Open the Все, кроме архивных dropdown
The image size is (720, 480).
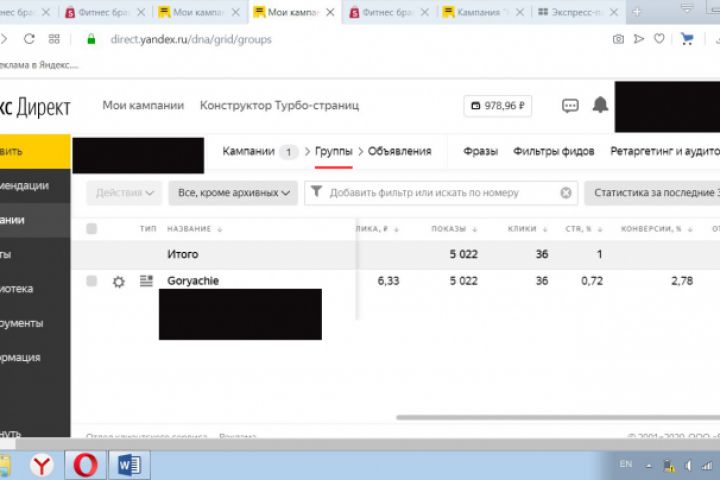[233, 193]
